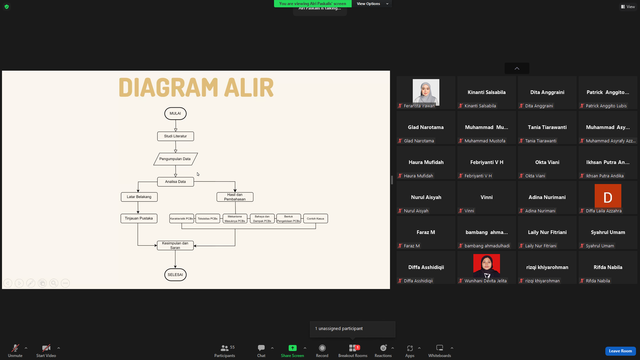Open audio options arrow beside Unmute
This screenshot has width=640, height=360.
[x=26, y=348]
